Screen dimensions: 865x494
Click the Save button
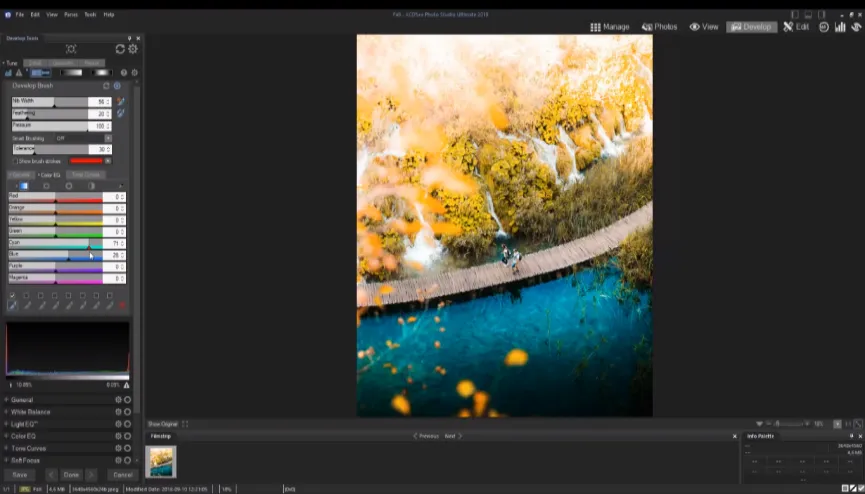pyautogui.click(x=19, y=475)
